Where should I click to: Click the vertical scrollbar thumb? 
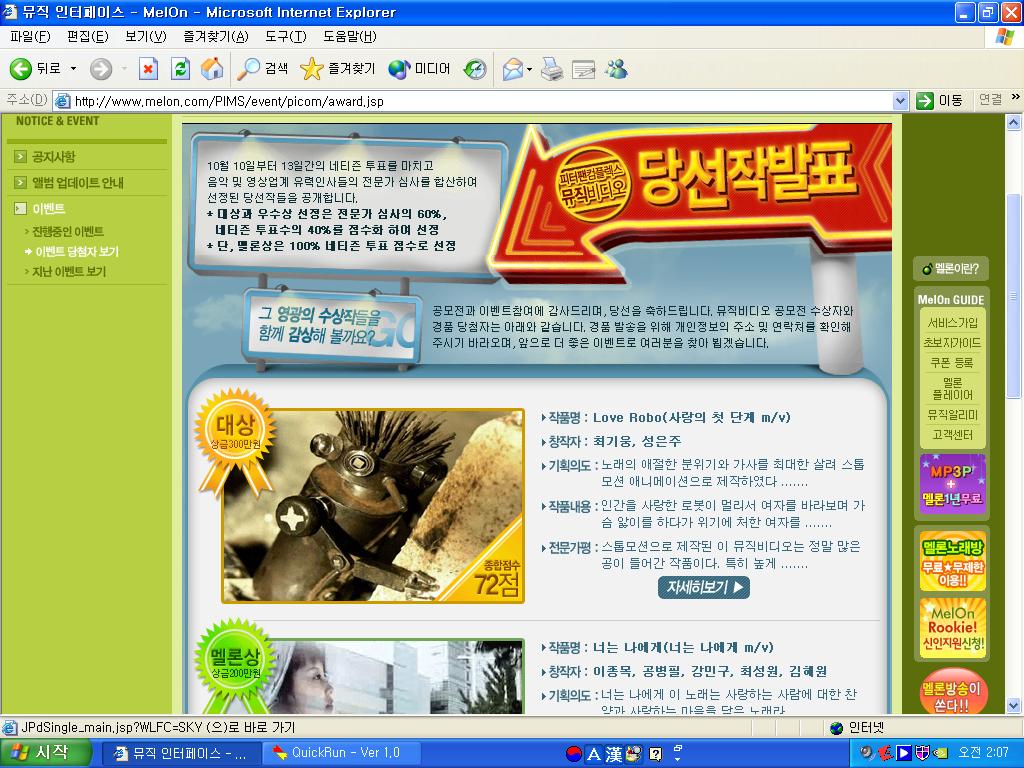(1014, 296)
